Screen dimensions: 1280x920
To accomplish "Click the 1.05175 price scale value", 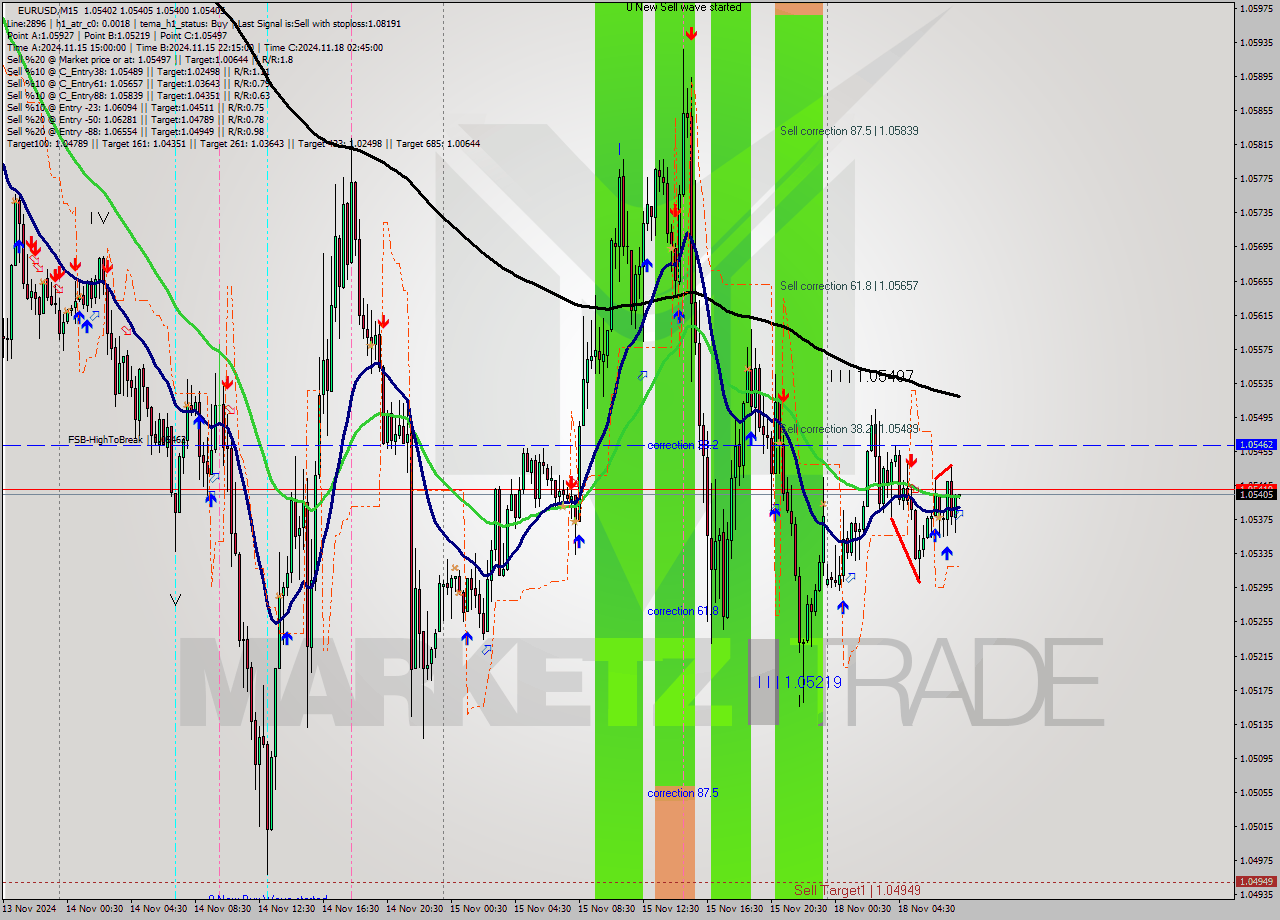I will coord(1255,690).
